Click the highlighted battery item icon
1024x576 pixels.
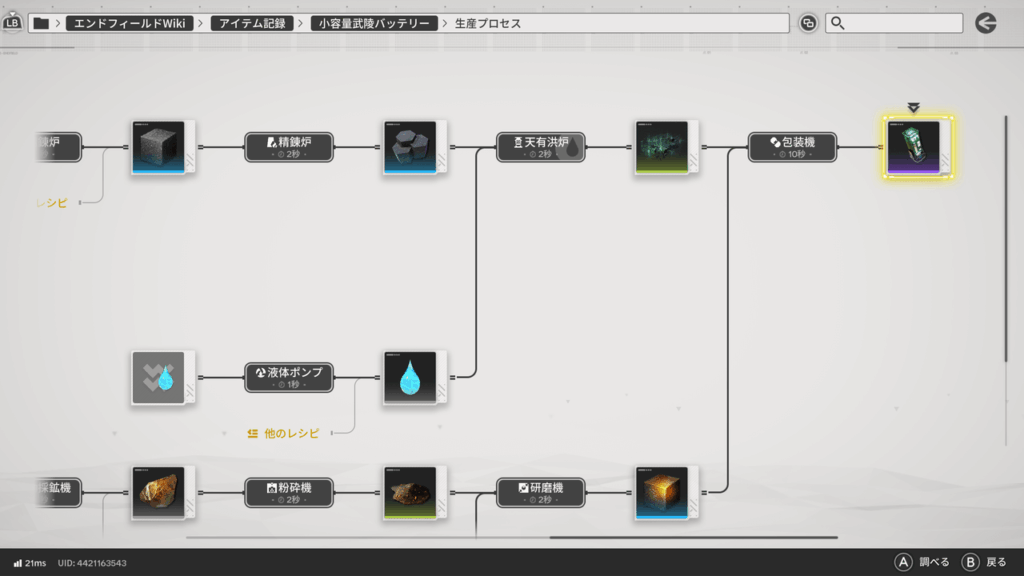click(x=918, y=148)
